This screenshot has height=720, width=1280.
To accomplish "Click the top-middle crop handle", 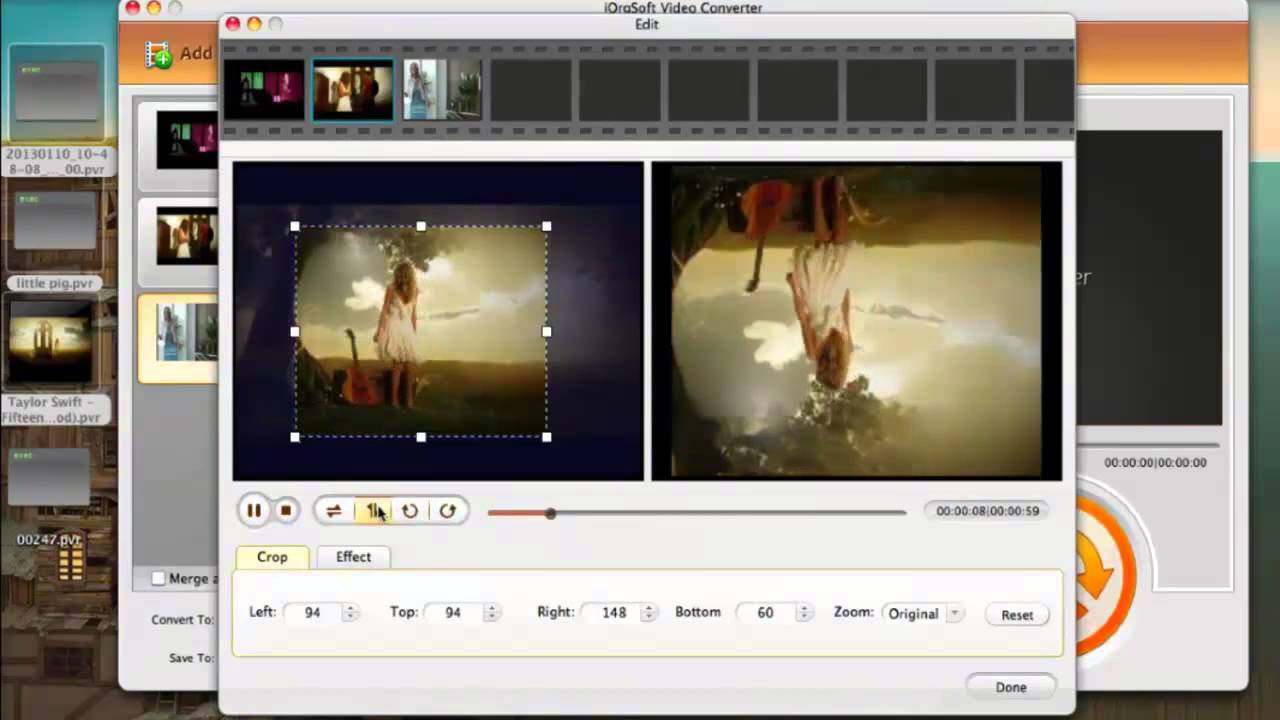I will [x=421, y=227].
